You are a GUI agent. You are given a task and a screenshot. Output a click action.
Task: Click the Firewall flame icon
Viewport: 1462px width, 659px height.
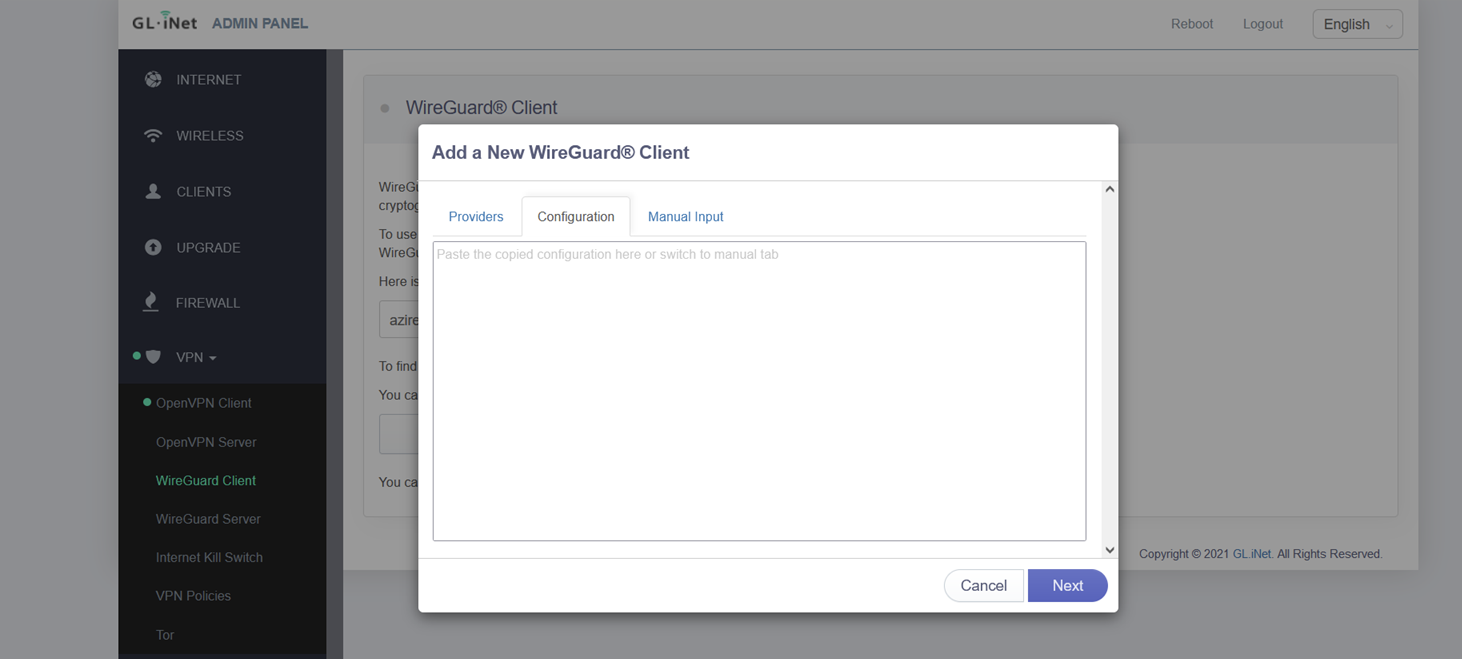(151, 302)
